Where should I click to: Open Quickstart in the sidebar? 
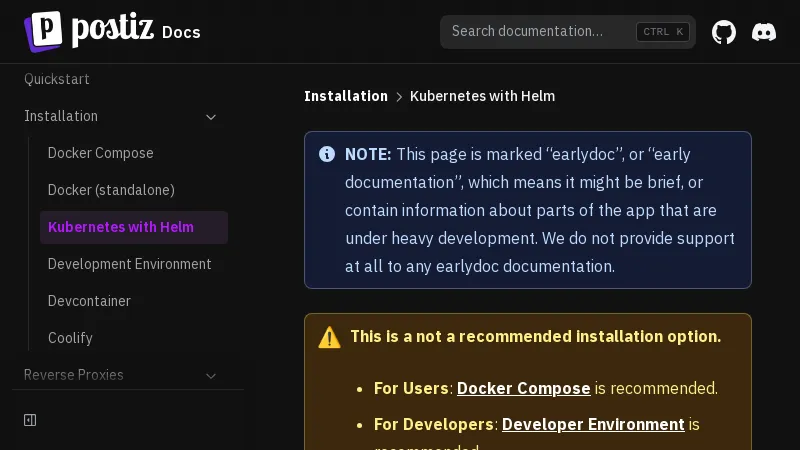tap(57, 79)
